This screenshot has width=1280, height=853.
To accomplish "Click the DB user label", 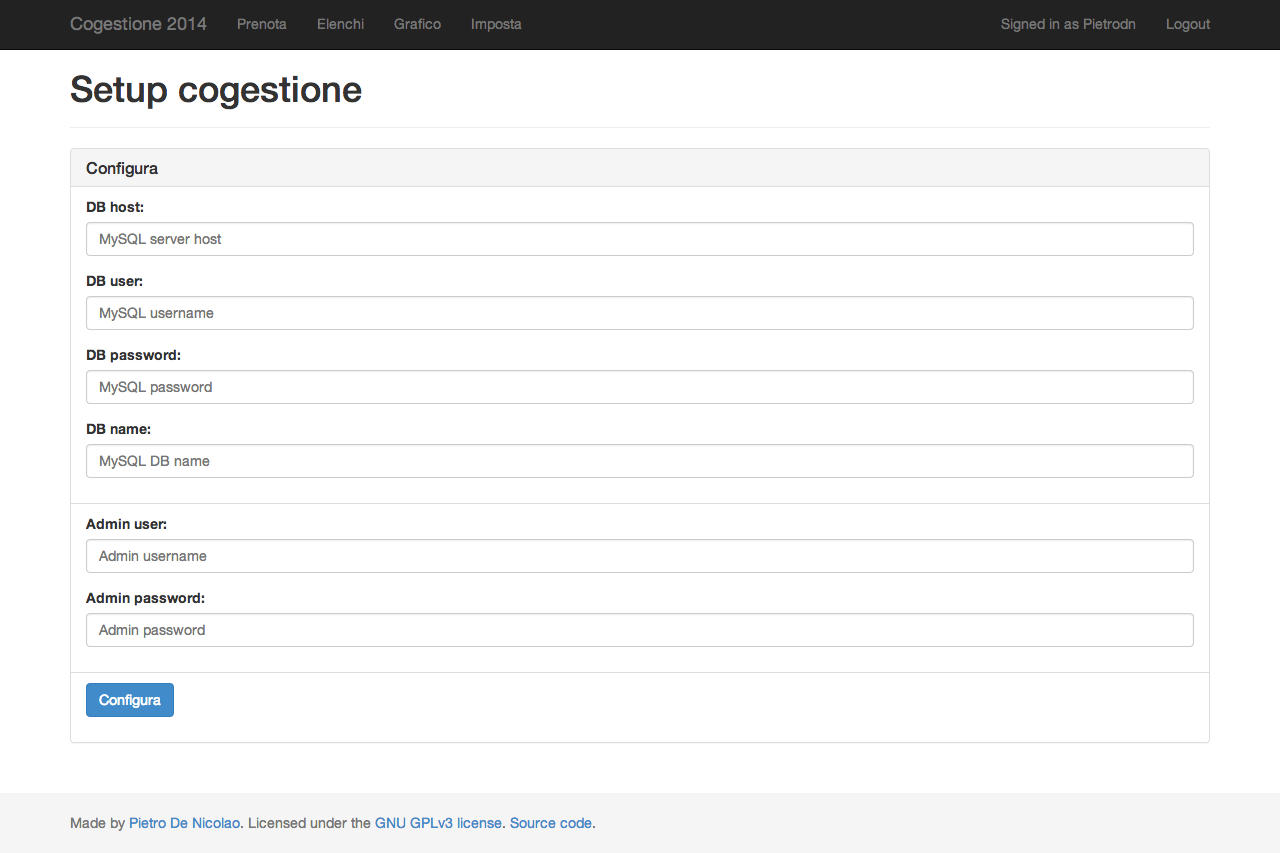I will 114,281.
